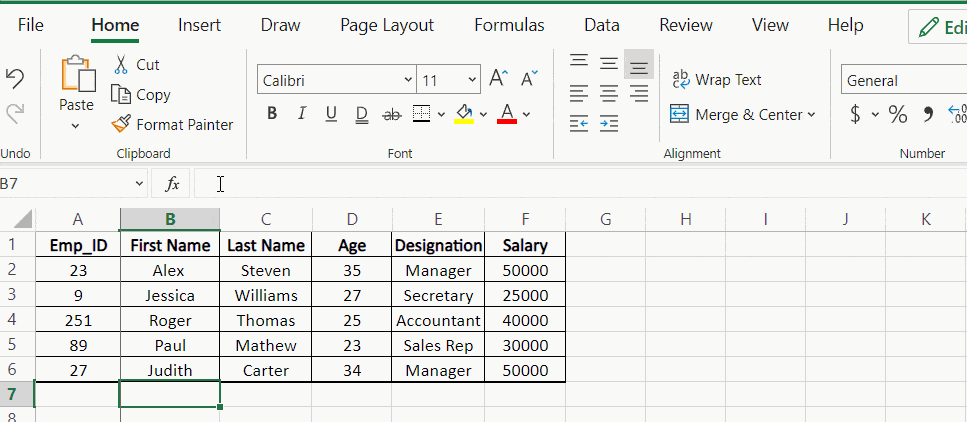This screenshot has height=422, width=967.
Task: Open the Calibri font name dropdown
Action: (408, 81)
